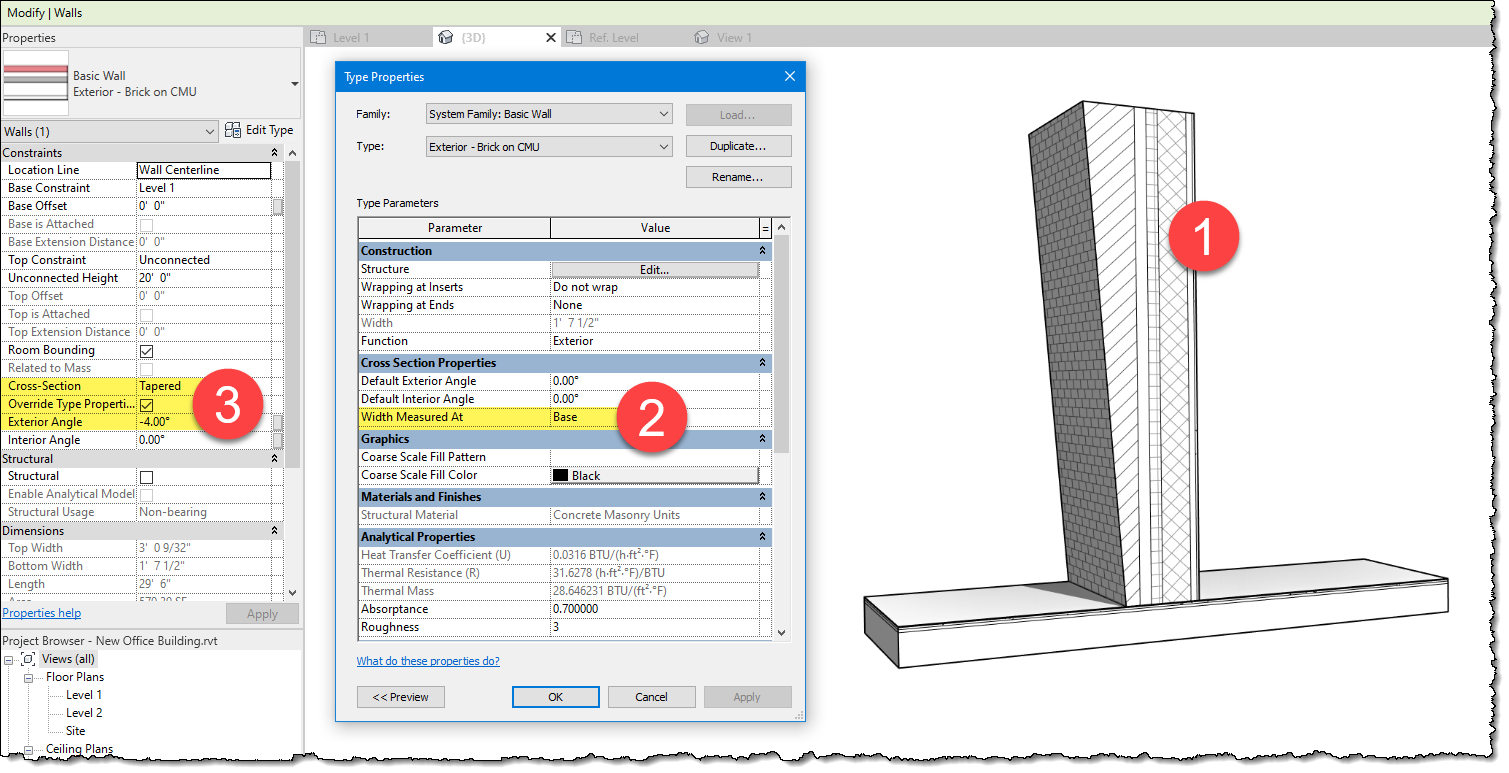Screen dimensions: 1509x773
Task: Click OK in Type Properties dialog
Action: (x=555, y=697)
